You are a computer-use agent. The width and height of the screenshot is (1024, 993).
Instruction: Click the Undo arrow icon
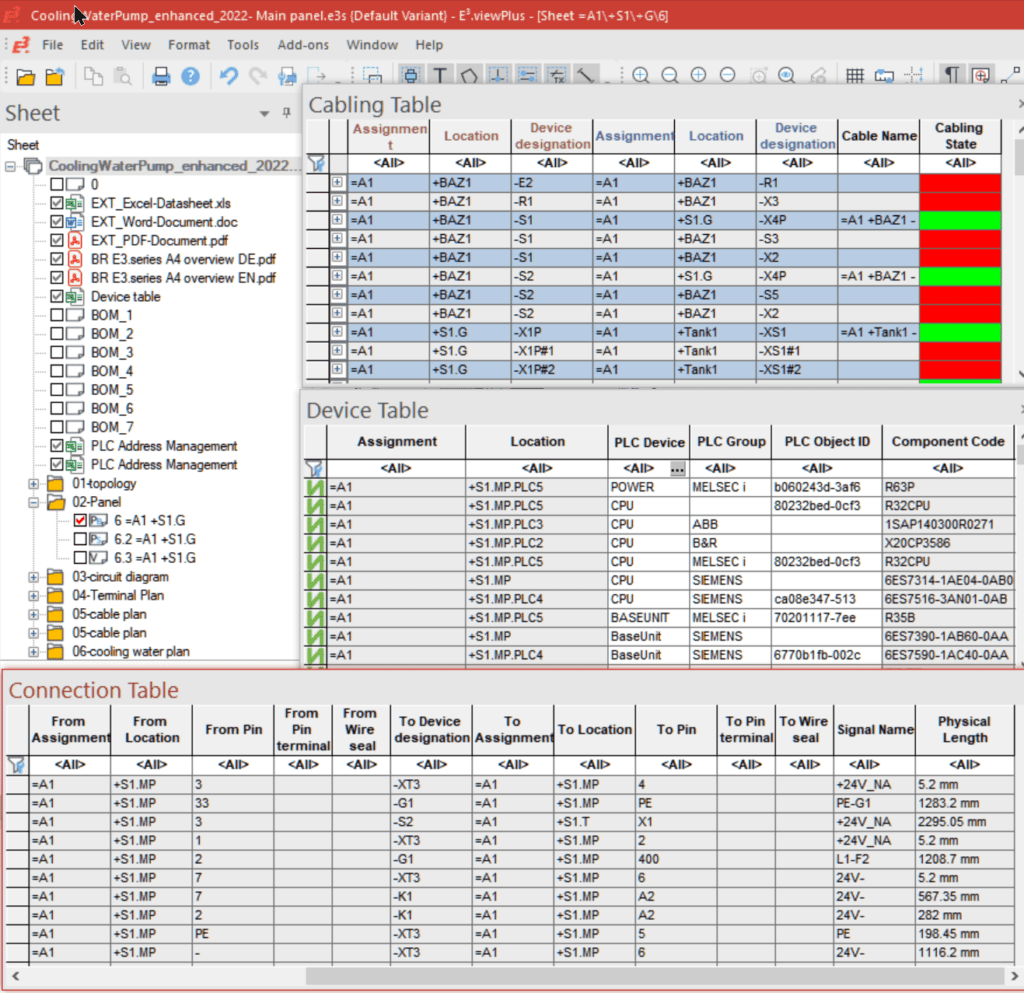click(228, 75)
